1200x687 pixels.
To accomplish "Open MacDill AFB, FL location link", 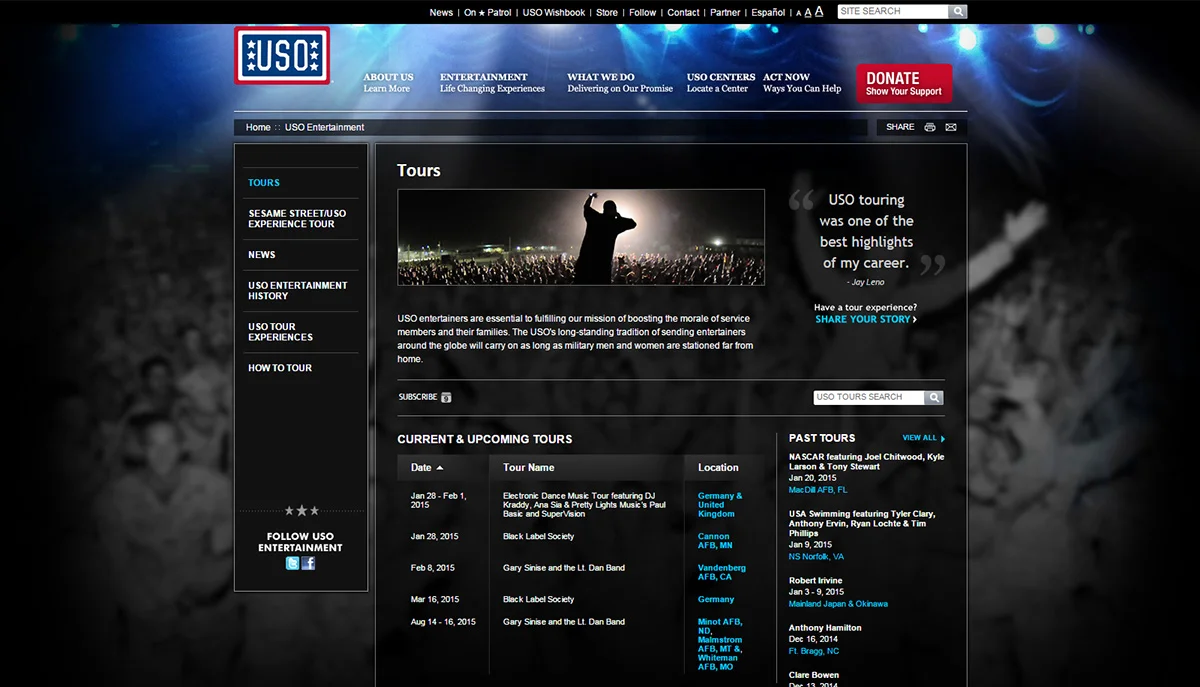I will (818, 490).
